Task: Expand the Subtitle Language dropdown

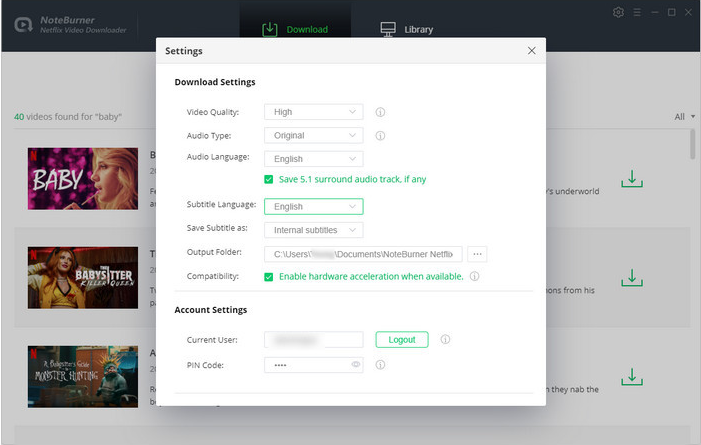Action: point(313,207)
